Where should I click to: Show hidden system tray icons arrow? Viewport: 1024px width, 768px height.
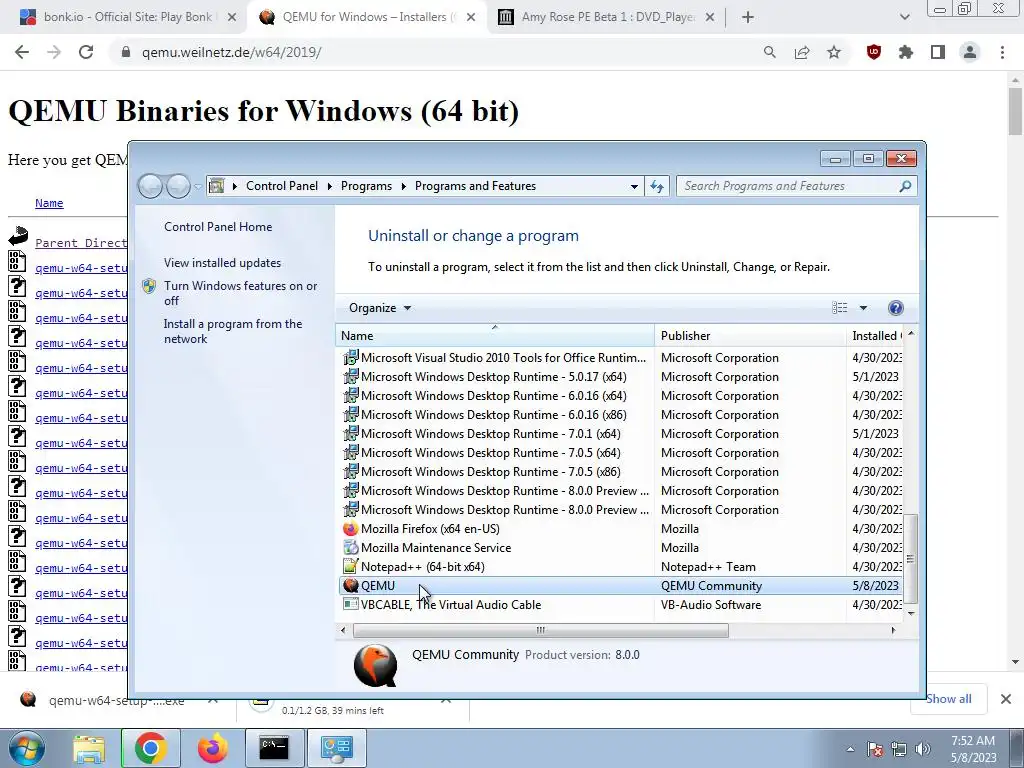(850, 749)
